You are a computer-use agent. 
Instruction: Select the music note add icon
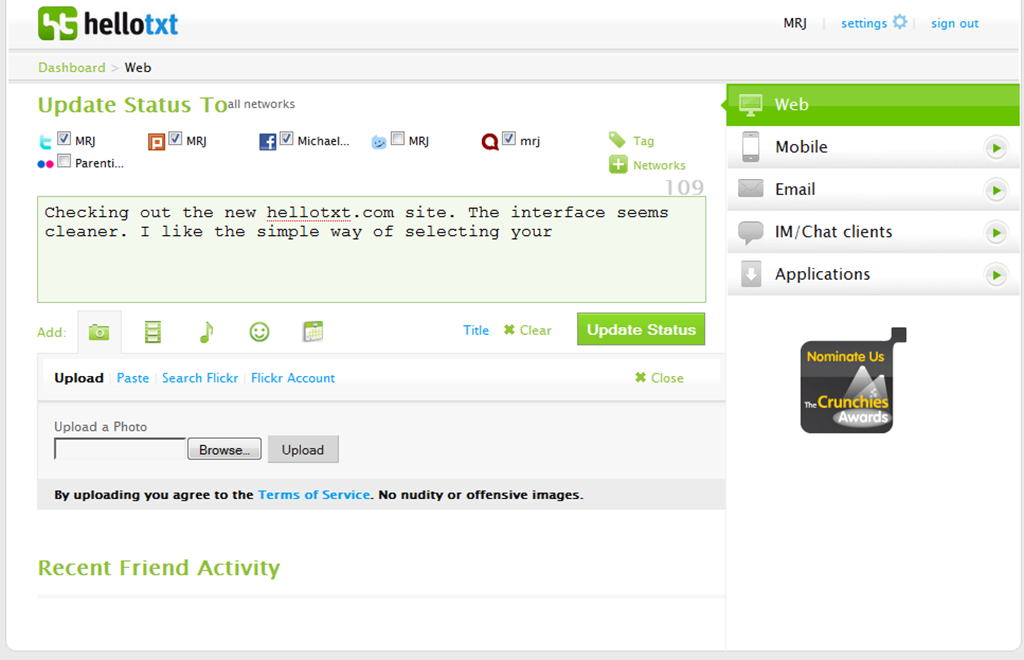(206, 332)
